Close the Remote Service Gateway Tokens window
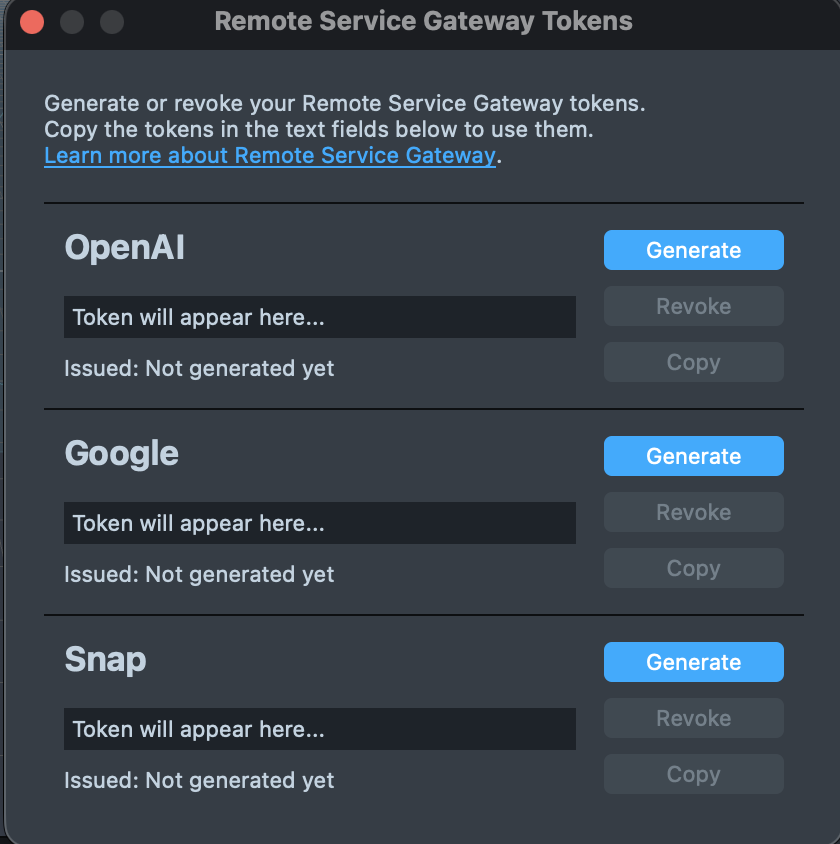This screenshot has width=840, height=844. (x=32, y=22)
